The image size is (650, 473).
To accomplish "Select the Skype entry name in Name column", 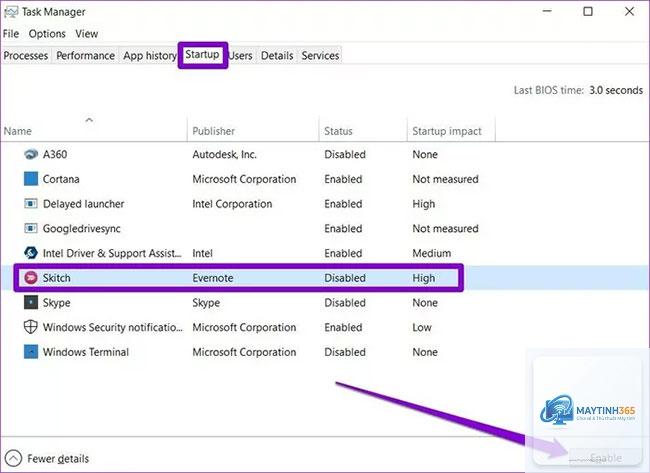I will 56,303.
